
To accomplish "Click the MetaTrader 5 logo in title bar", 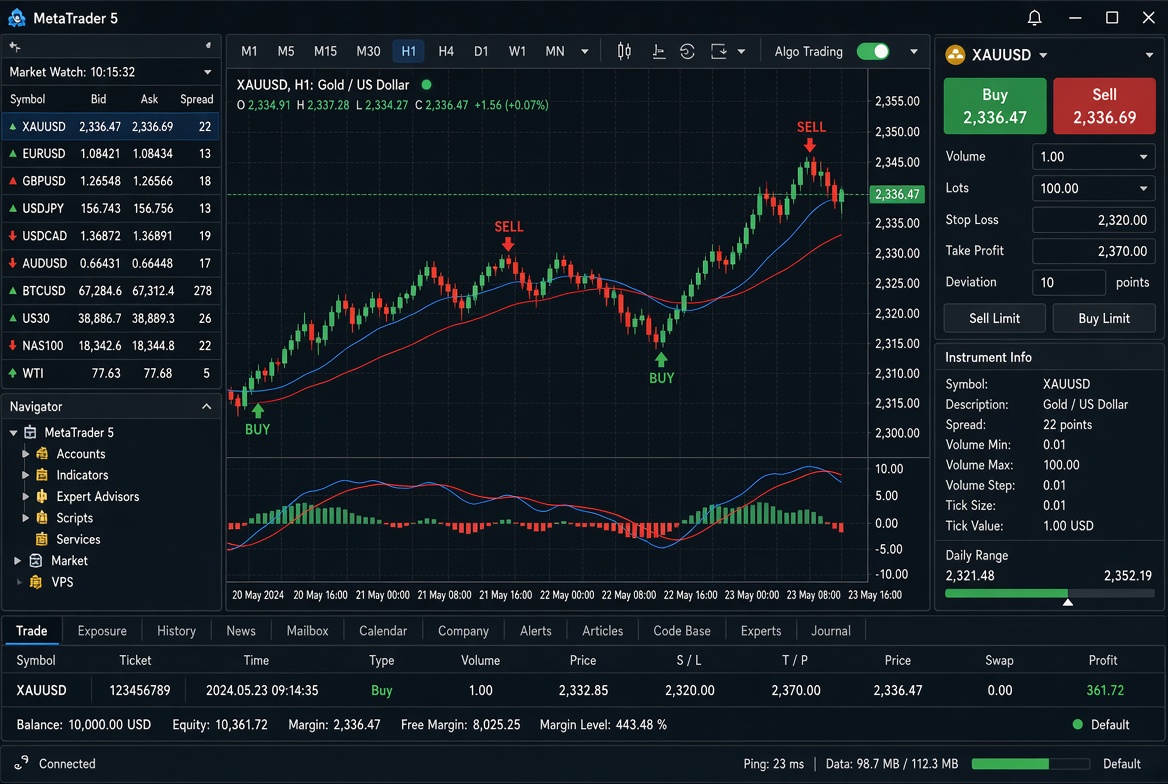I will click(16, 18).
